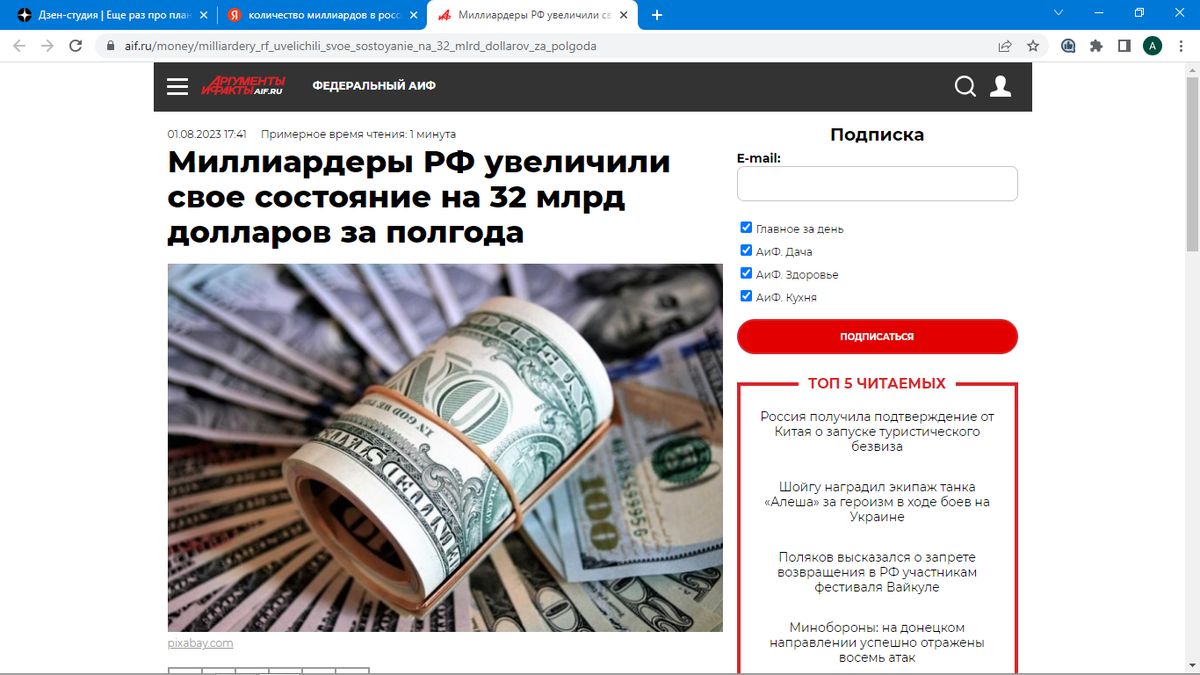This screenshot has height=675, width=1200.
Task: Open the browser extensions puzzle icon
Action: tap(1097, 45)
